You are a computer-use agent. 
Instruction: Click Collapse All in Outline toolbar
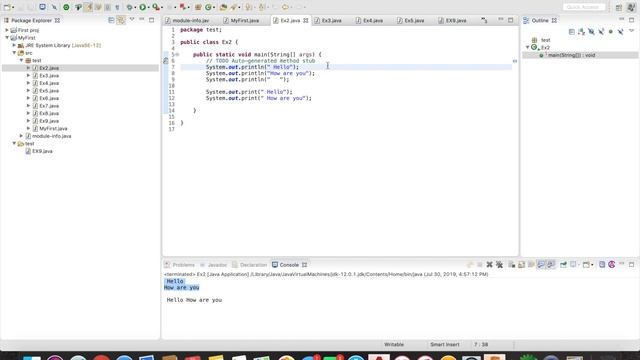pos(571,31)
